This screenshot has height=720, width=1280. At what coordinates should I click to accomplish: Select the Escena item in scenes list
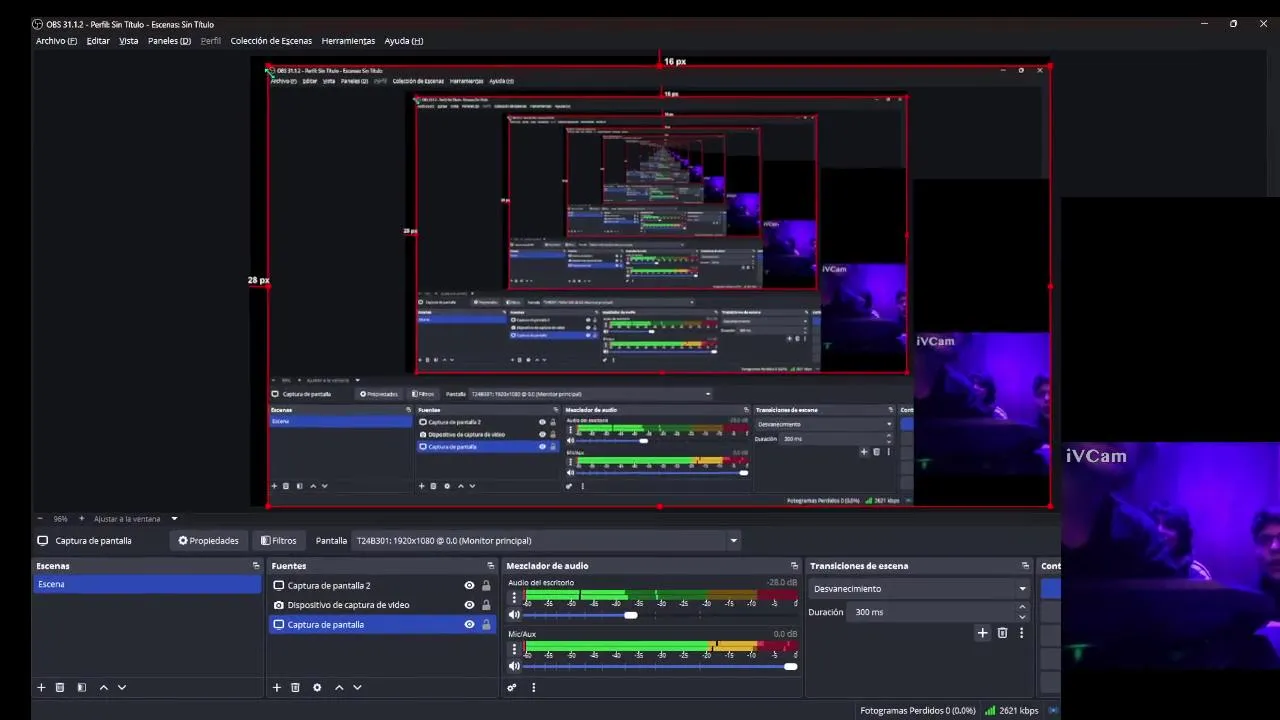click(x=147, y=584)
